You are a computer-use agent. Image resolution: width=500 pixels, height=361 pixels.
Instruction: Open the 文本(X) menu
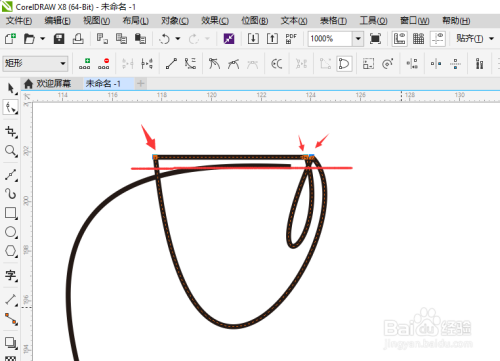(x=294, y=21)
